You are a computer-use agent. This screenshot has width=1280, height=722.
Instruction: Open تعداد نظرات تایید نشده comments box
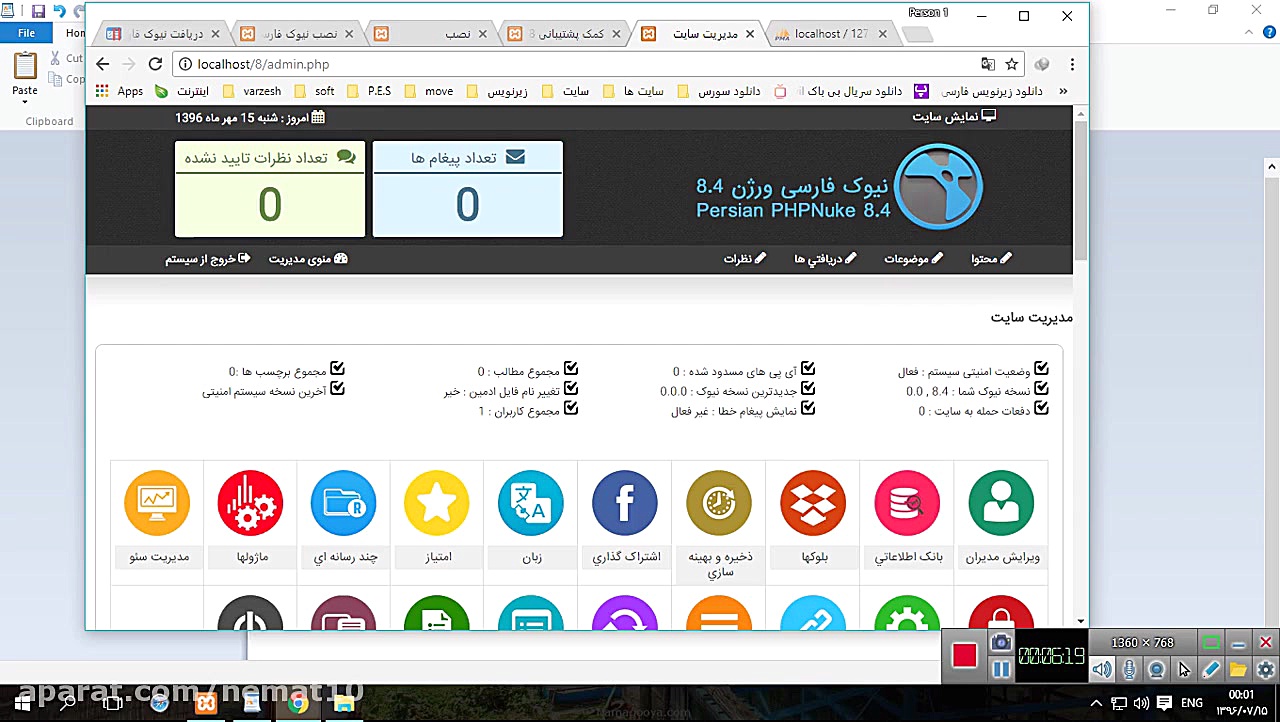click(270, 189)
